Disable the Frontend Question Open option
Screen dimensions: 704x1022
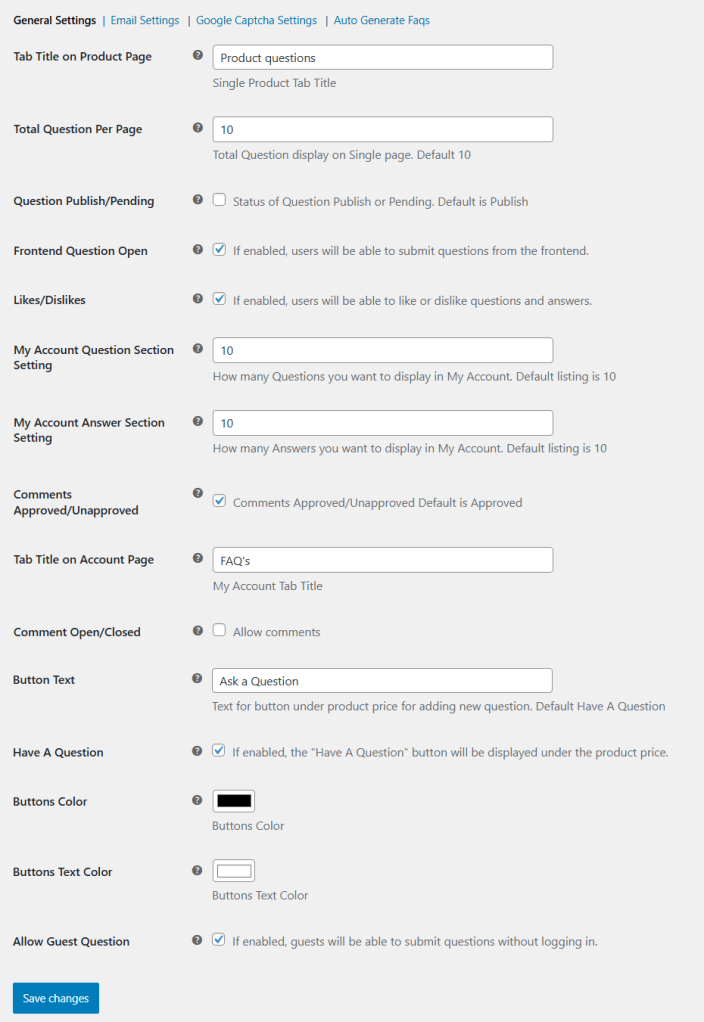pyautogui.click(x=218, y=249)
